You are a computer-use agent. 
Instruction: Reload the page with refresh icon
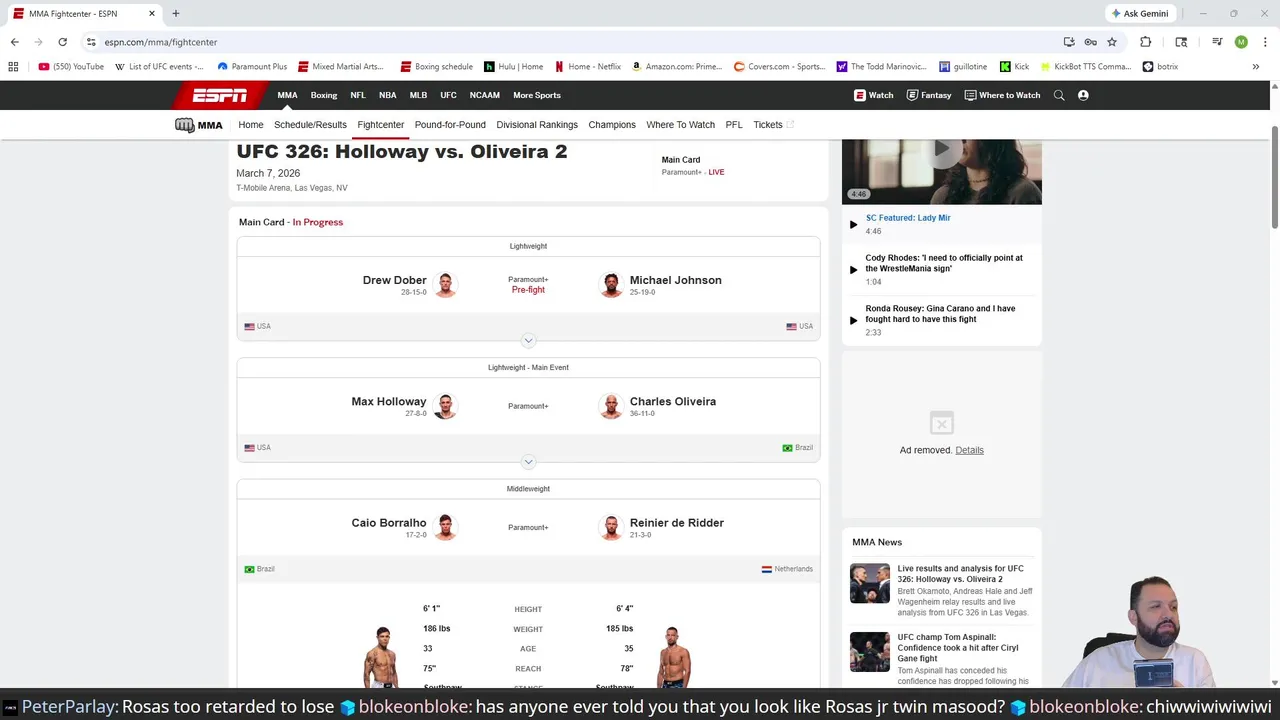62,42
